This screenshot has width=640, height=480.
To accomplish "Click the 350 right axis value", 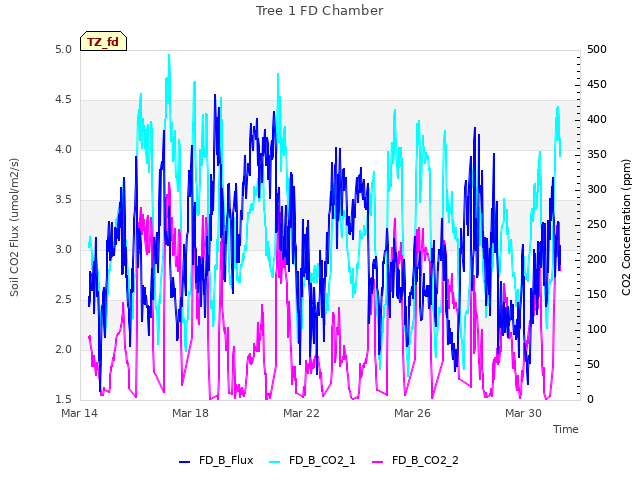I will pos(597,155).
